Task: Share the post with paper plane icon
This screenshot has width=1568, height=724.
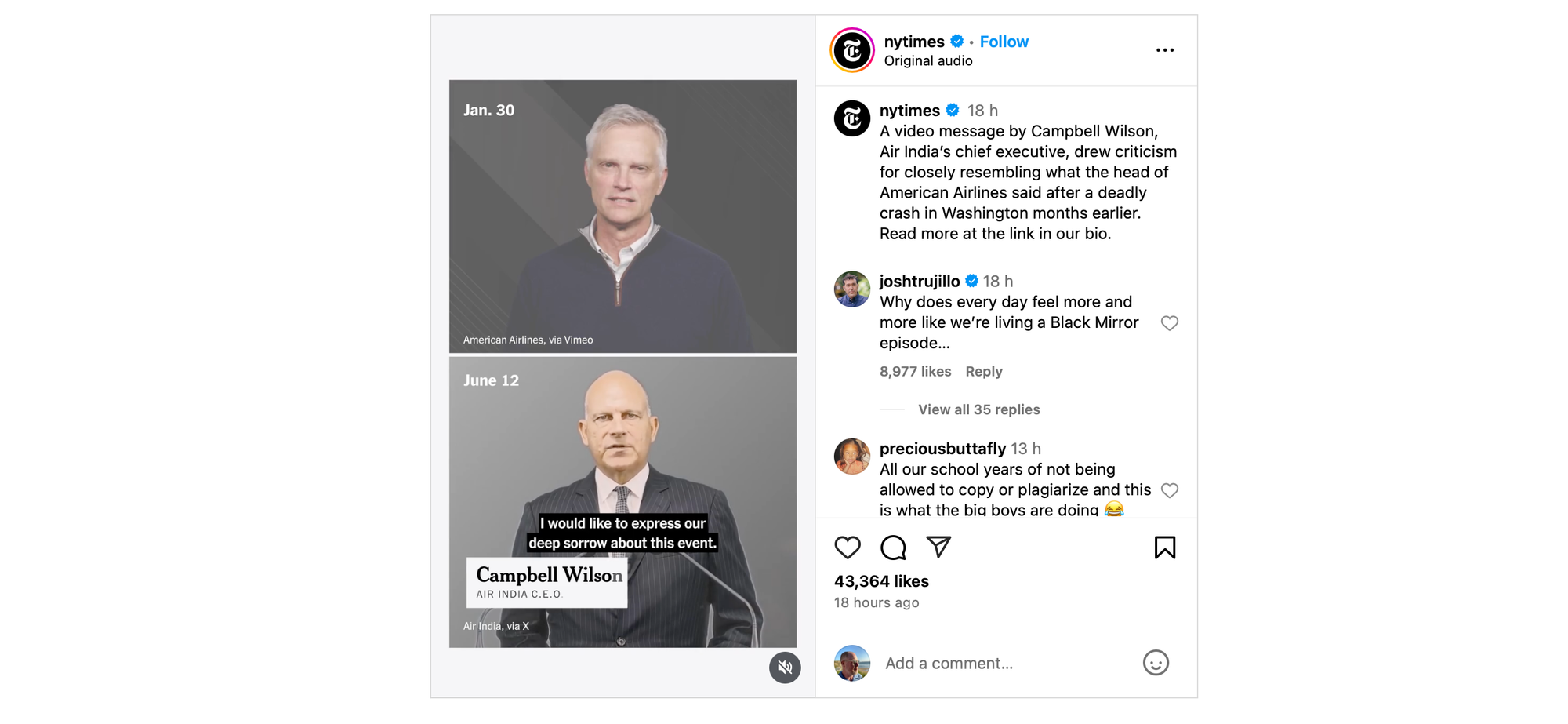Action: tap(938, 547)
